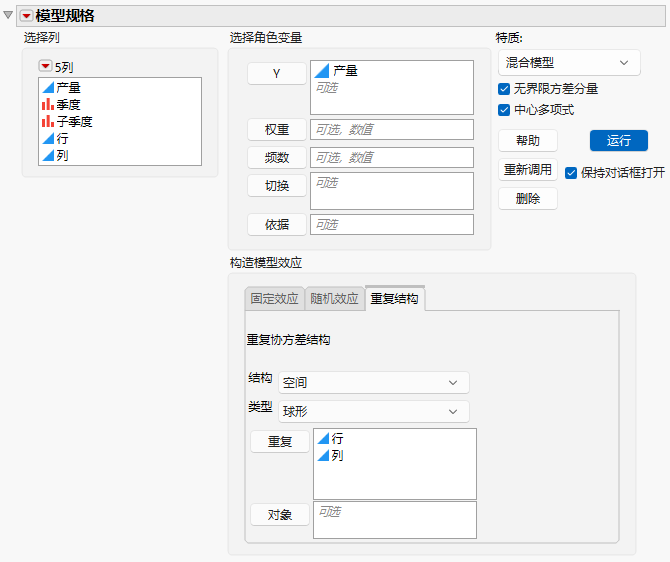The image size is (670, 562).
Task: Toggle the 无界限方差分量 checkbox
Action: point(504,89)
